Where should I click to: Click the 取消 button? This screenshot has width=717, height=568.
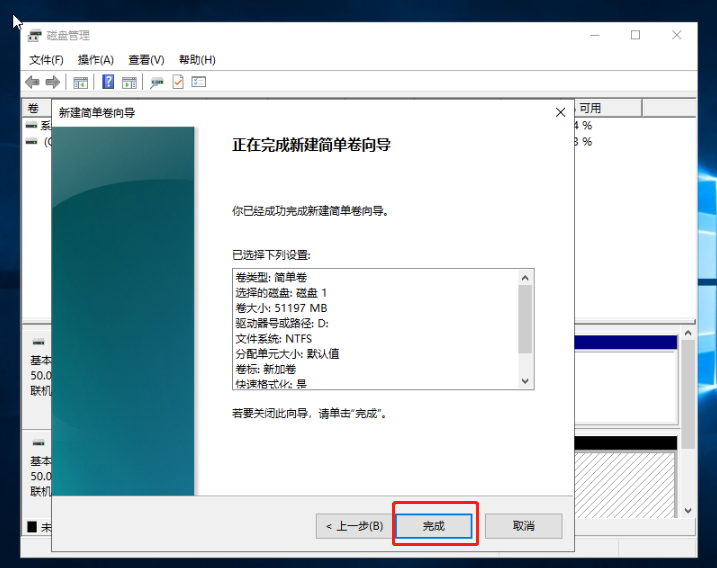(524, 526)
